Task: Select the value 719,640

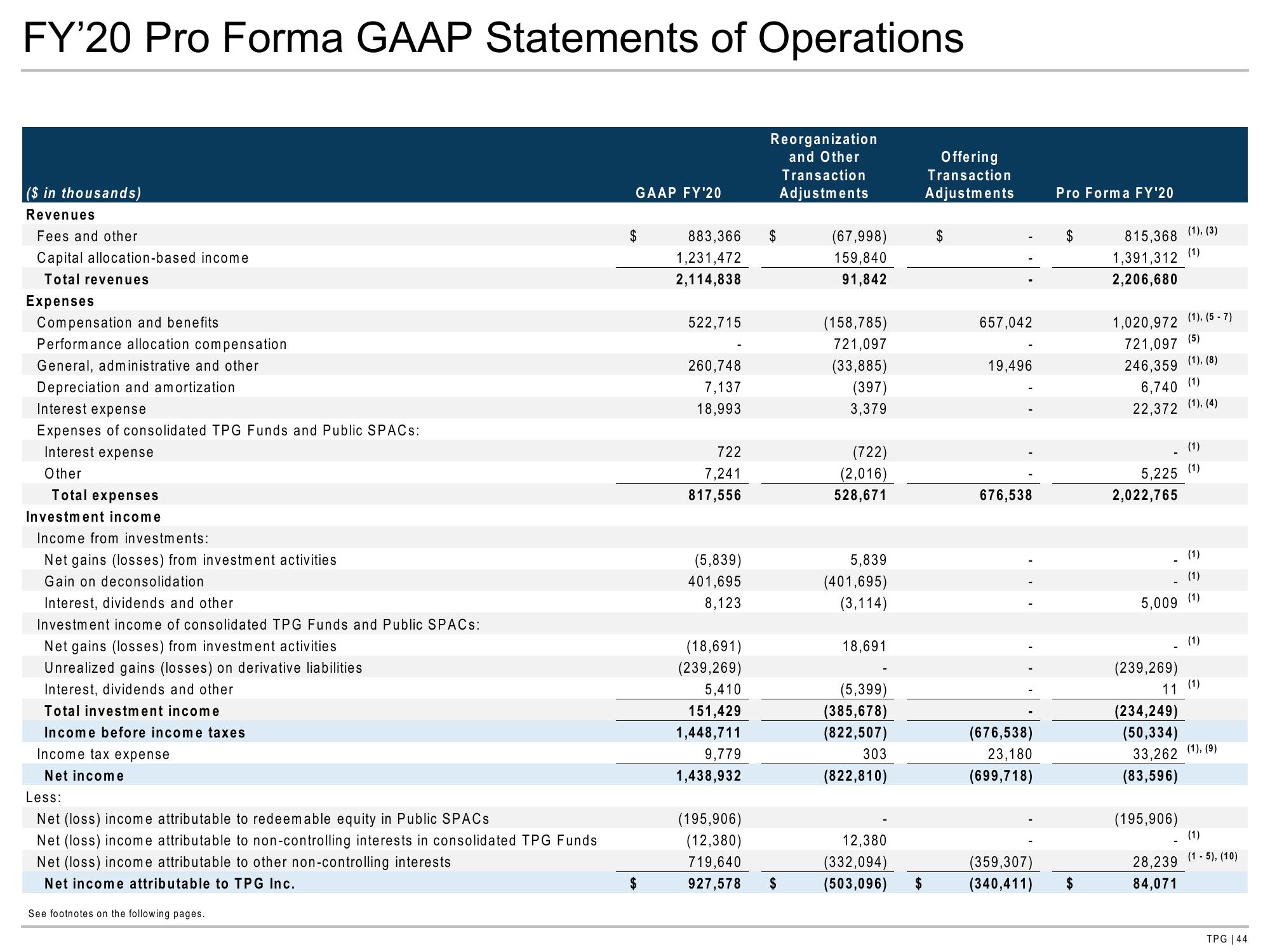Action: pyautogui.click(x=714, y=862)
